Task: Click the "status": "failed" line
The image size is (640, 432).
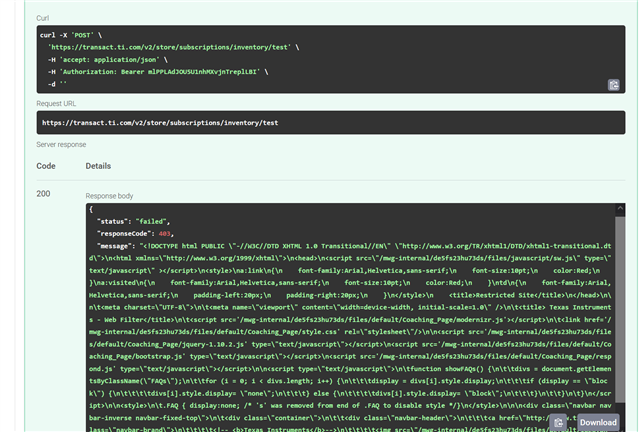Action: [x=133, y=221]
